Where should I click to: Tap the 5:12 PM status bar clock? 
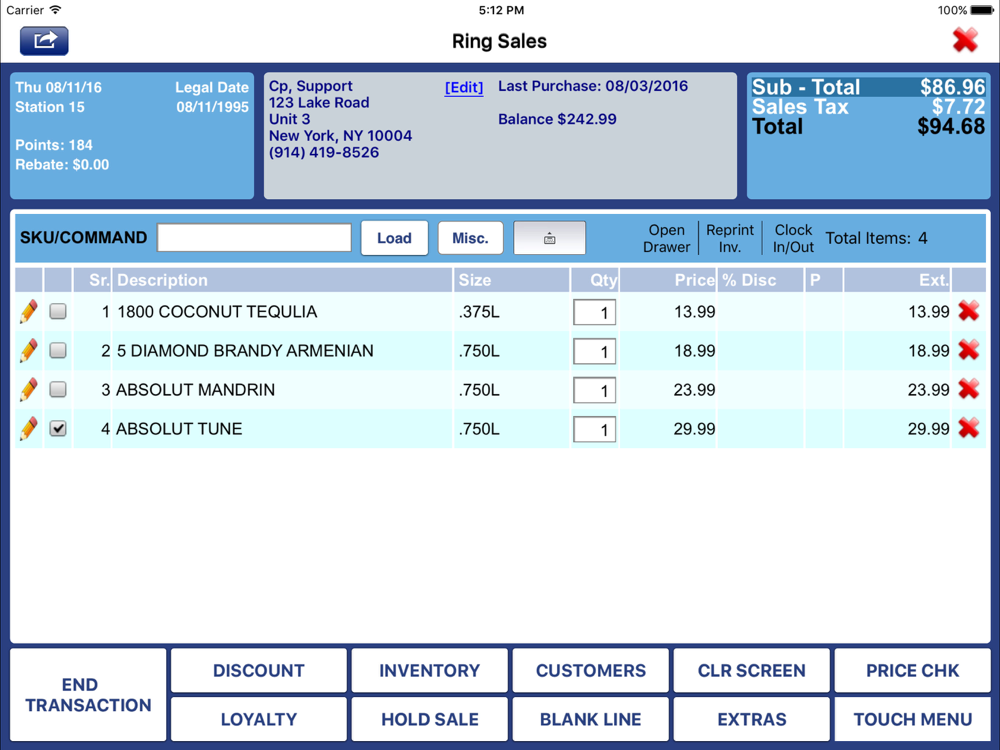[x=501, y=10]
